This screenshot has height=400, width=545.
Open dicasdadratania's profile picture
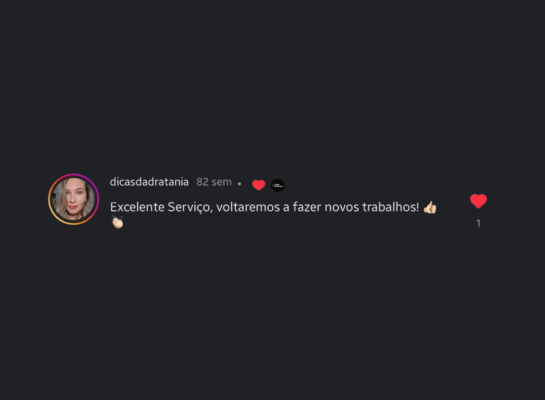point(73,199)
